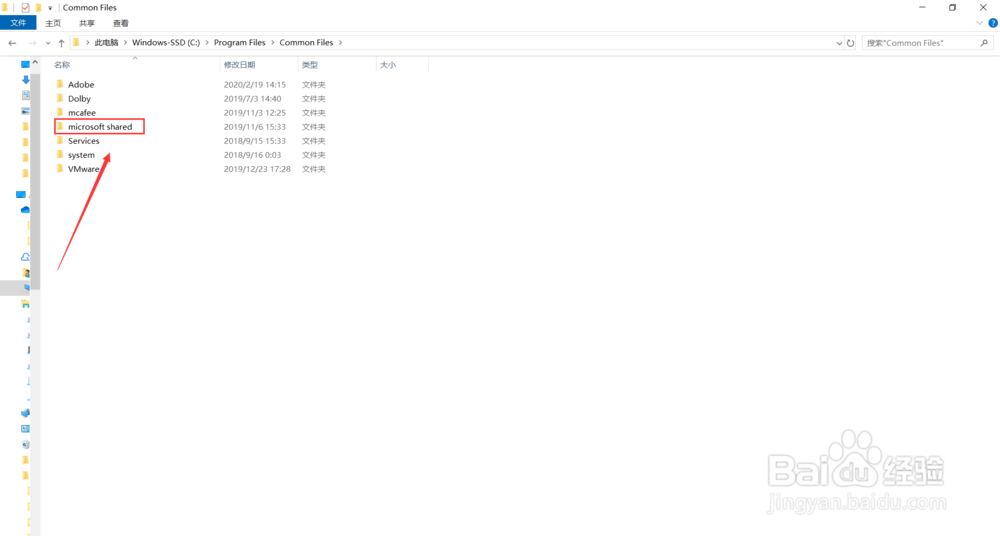Screen dimensions: 1000x536
Task: Click the Dolby folder icon
Action: (60, 98)
